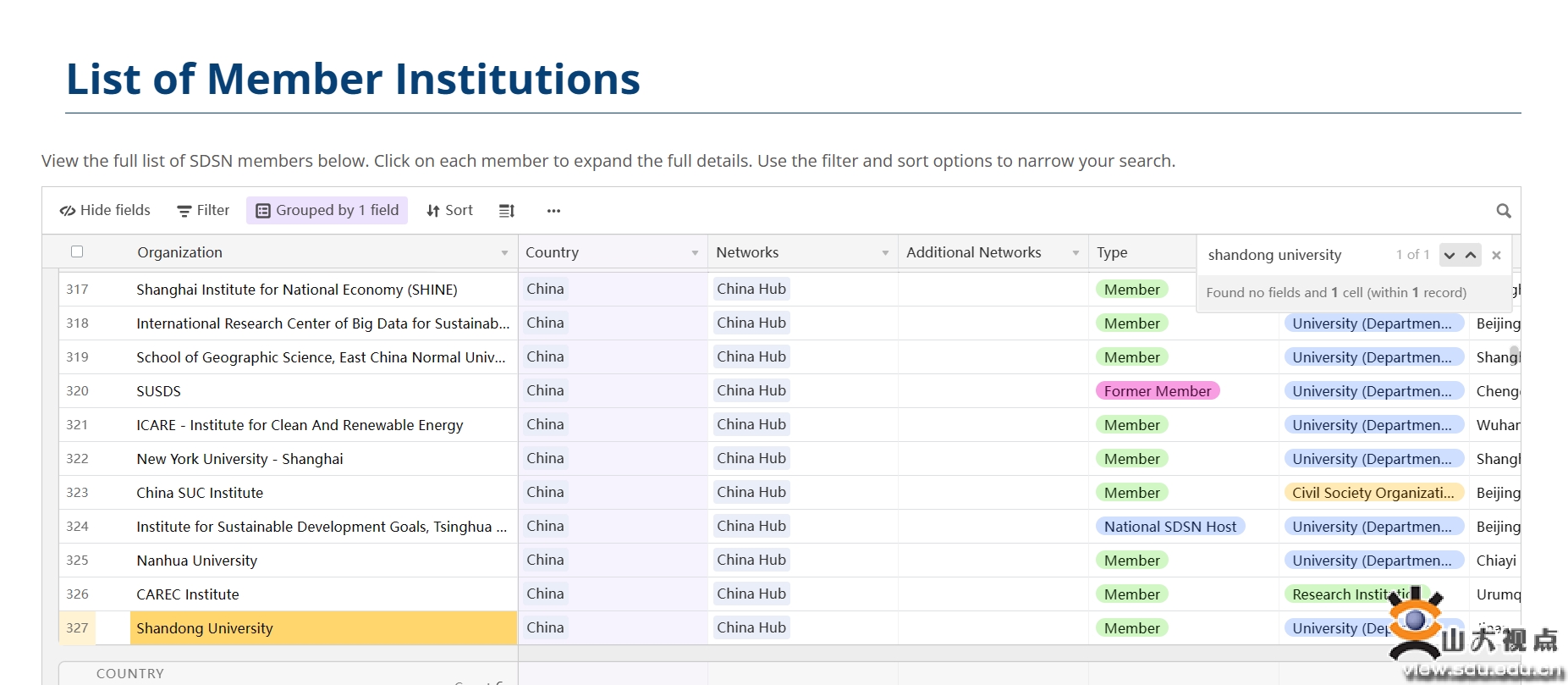Click University (Department) tag in row 318
1568x685 pixels.
click(x=1373, y=323)
